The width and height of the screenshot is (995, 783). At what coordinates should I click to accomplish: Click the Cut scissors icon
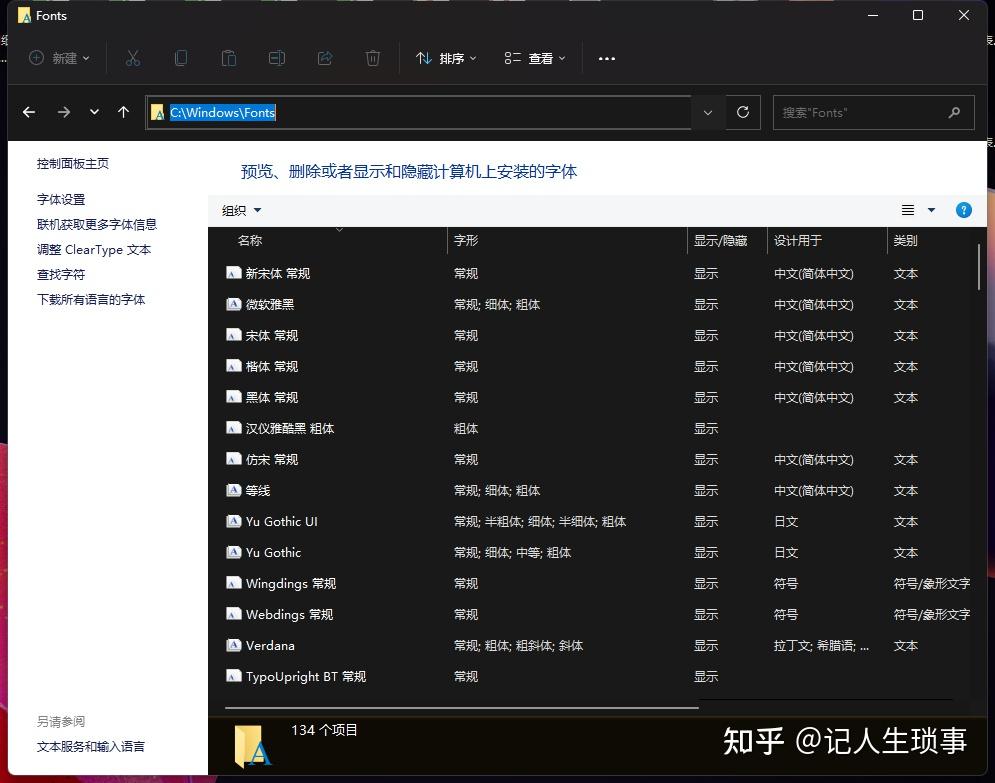click(x=133, y=58)
